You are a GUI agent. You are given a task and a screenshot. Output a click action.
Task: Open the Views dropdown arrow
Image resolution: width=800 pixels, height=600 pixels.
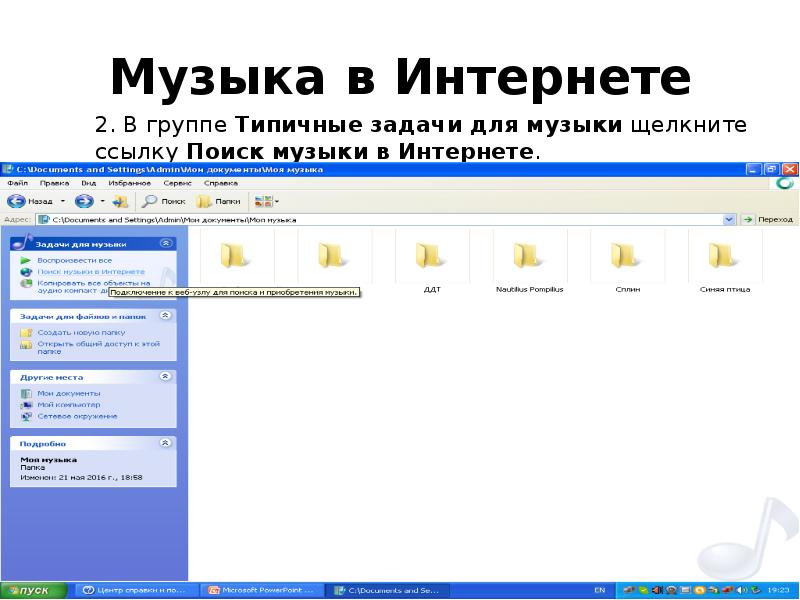tap(277, 202)
